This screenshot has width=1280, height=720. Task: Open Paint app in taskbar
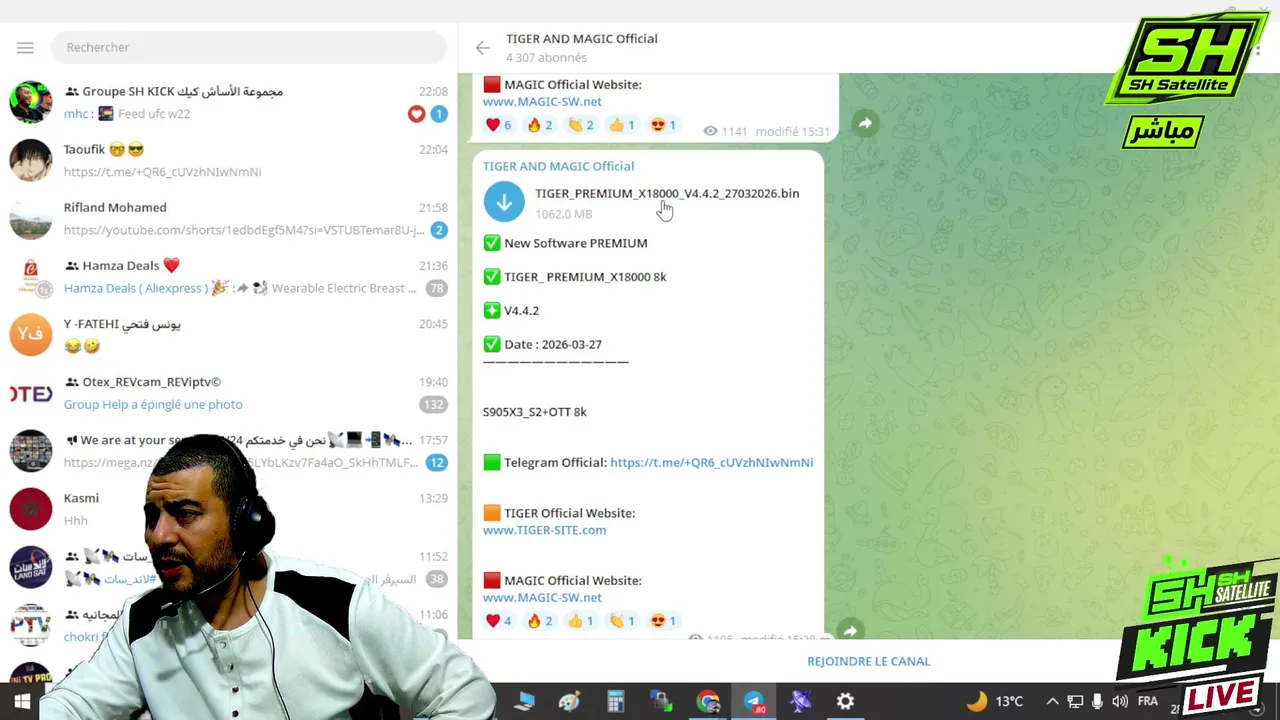click(570, 702)
